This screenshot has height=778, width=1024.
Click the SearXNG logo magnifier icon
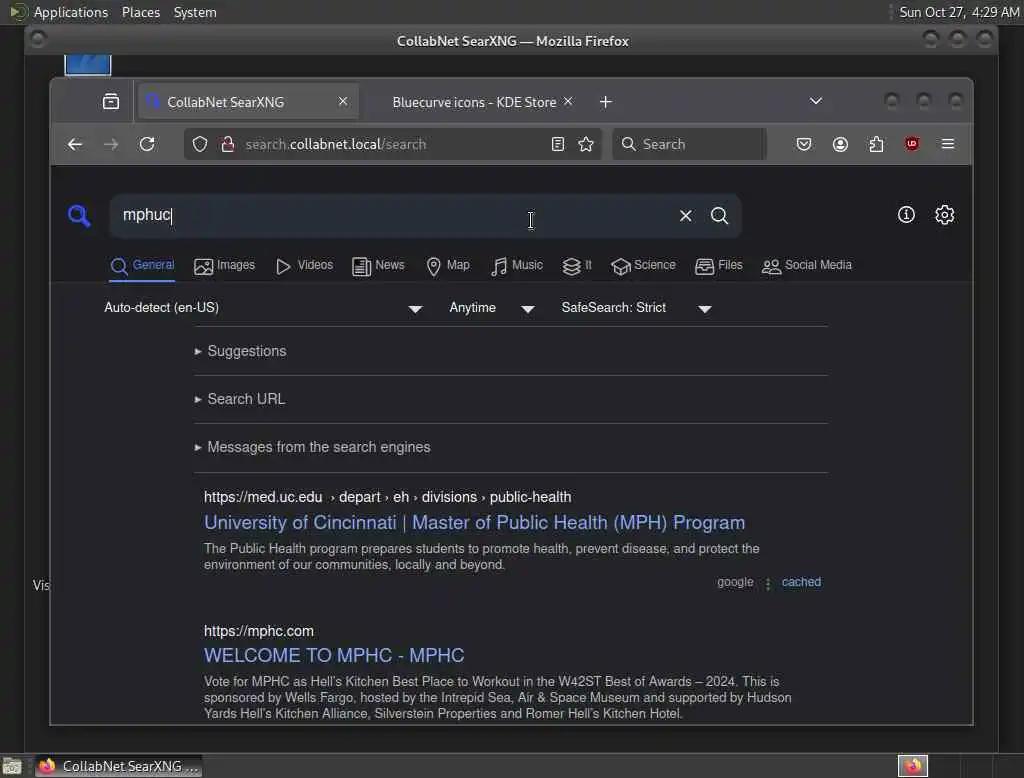[x=79, y=215]
